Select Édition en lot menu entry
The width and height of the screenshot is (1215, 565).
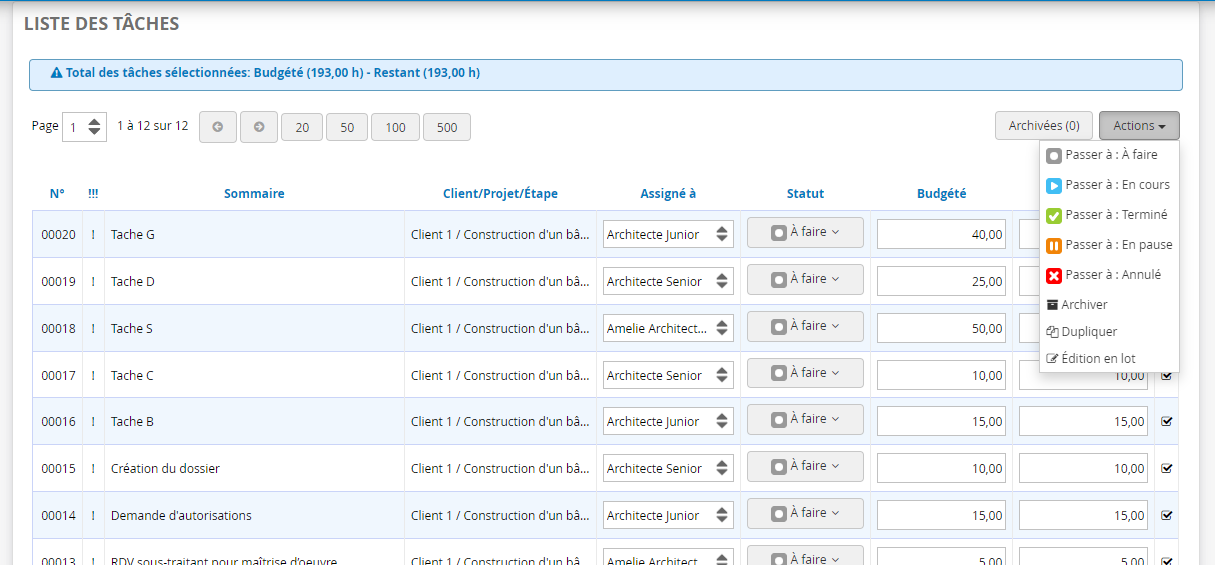(x=1109, y=359)
